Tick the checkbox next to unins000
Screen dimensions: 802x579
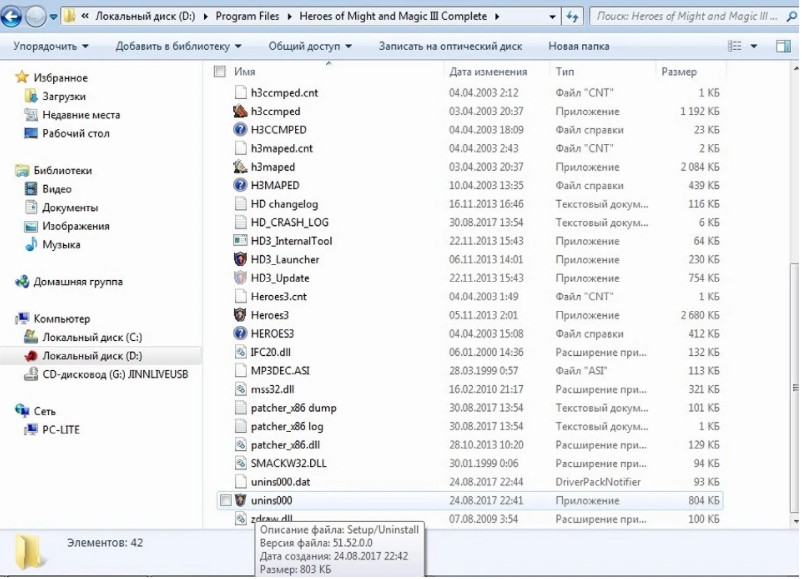coord(225,500)
